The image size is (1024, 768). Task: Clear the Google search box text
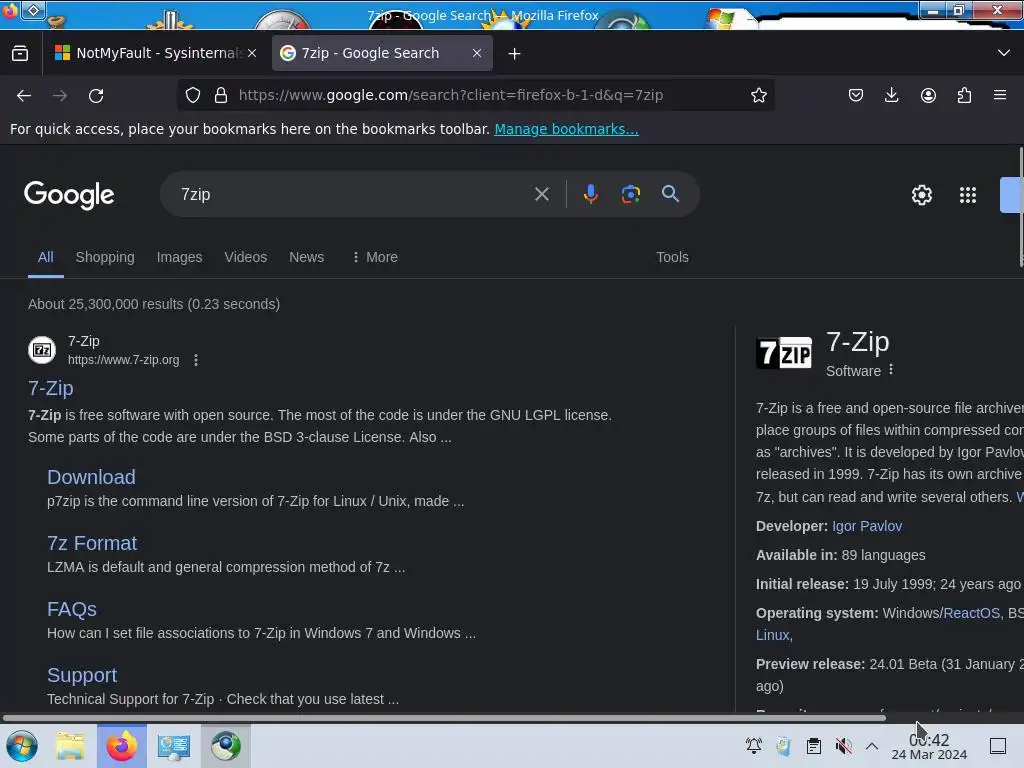pyautogui.click(x=541, y=194)
